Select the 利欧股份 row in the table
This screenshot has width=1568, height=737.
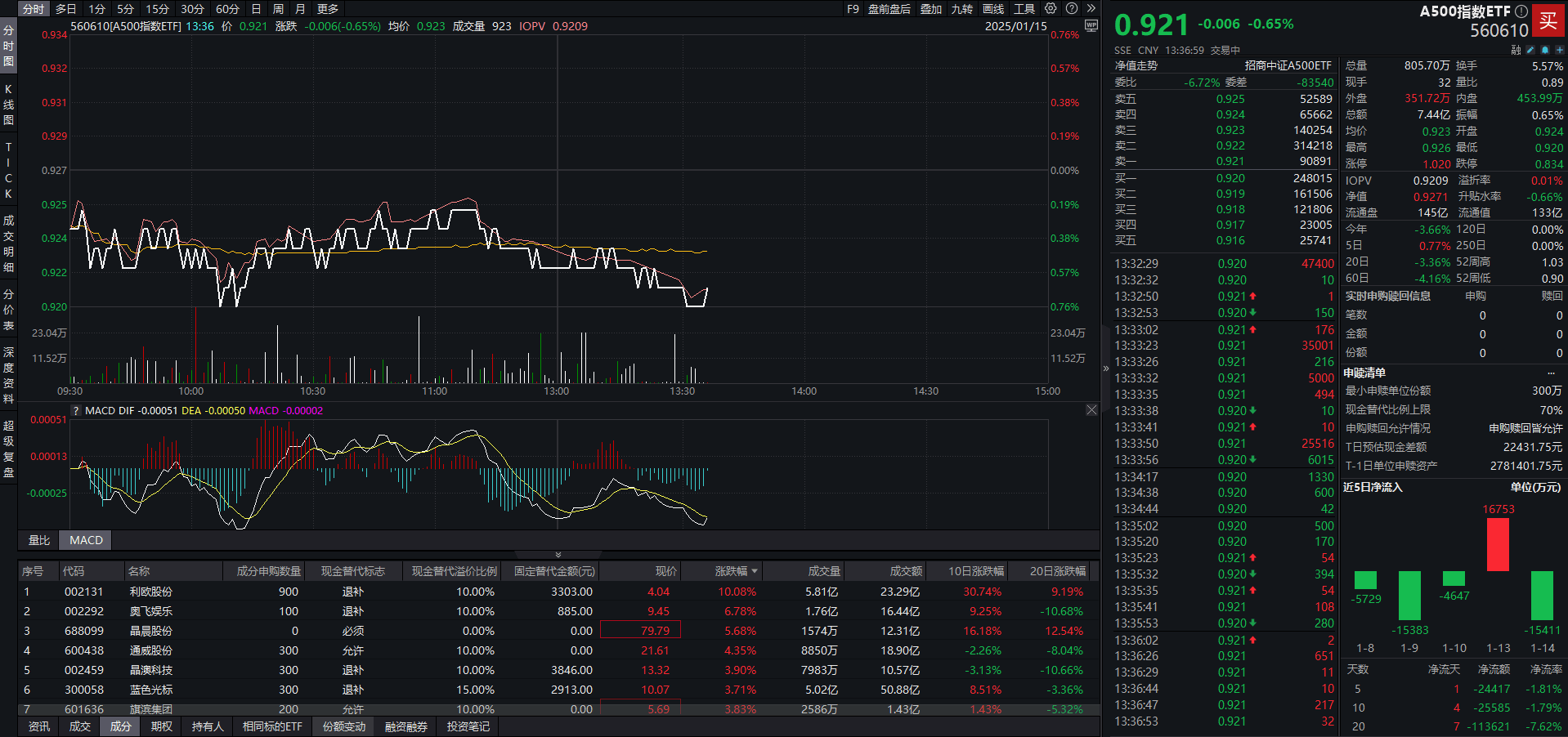click(x=151, y=592)
